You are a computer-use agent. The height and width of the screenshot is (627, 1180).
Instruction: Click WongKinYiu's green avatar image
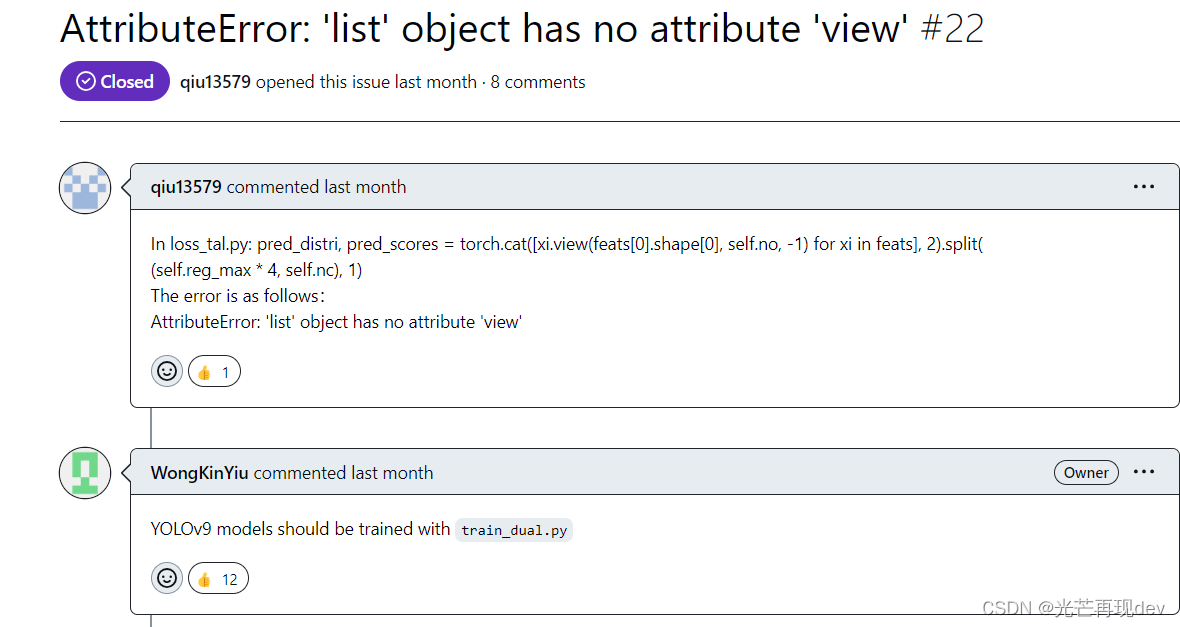point(85,473)
